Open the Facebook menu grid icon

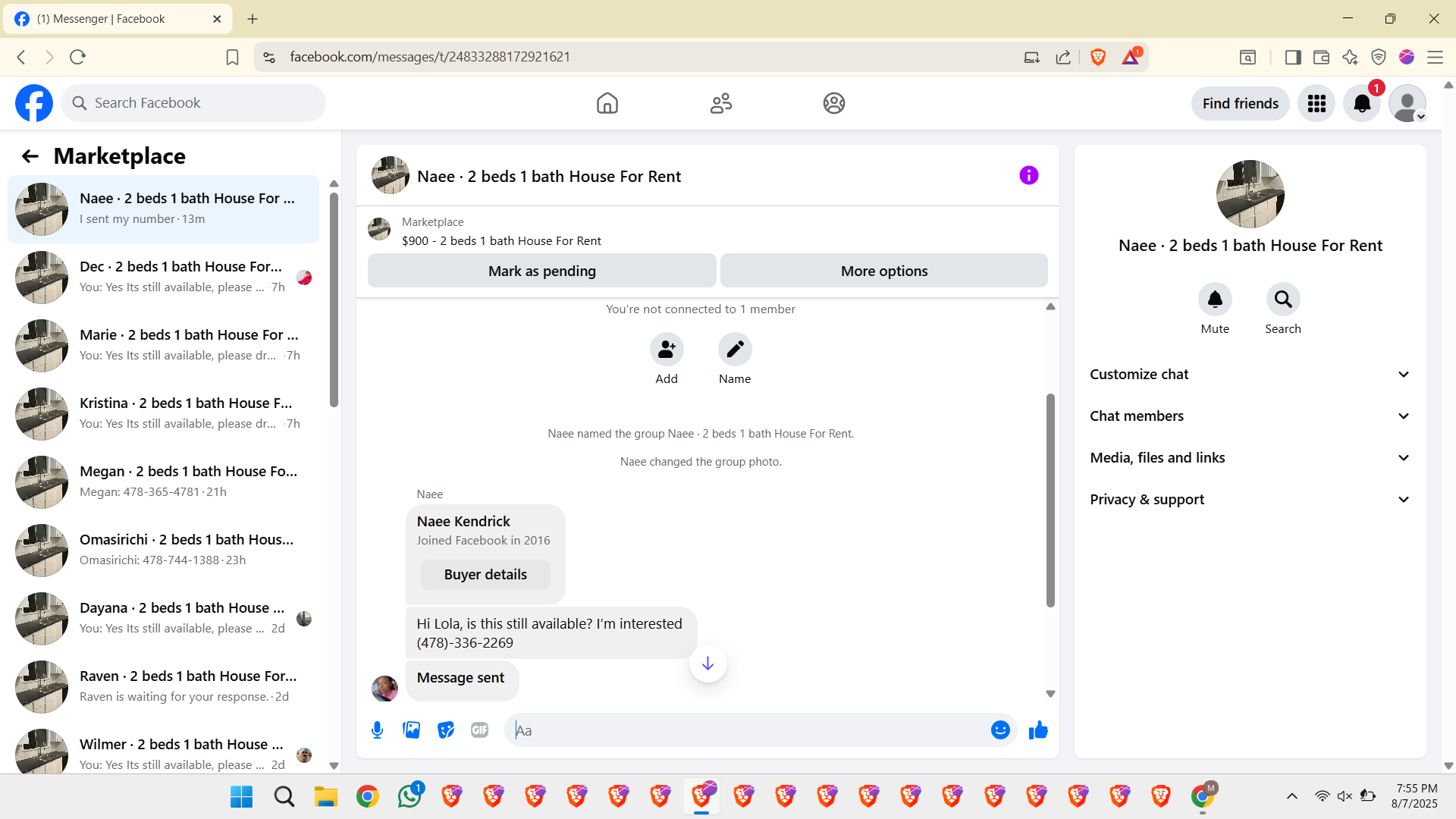(1316, 103)
